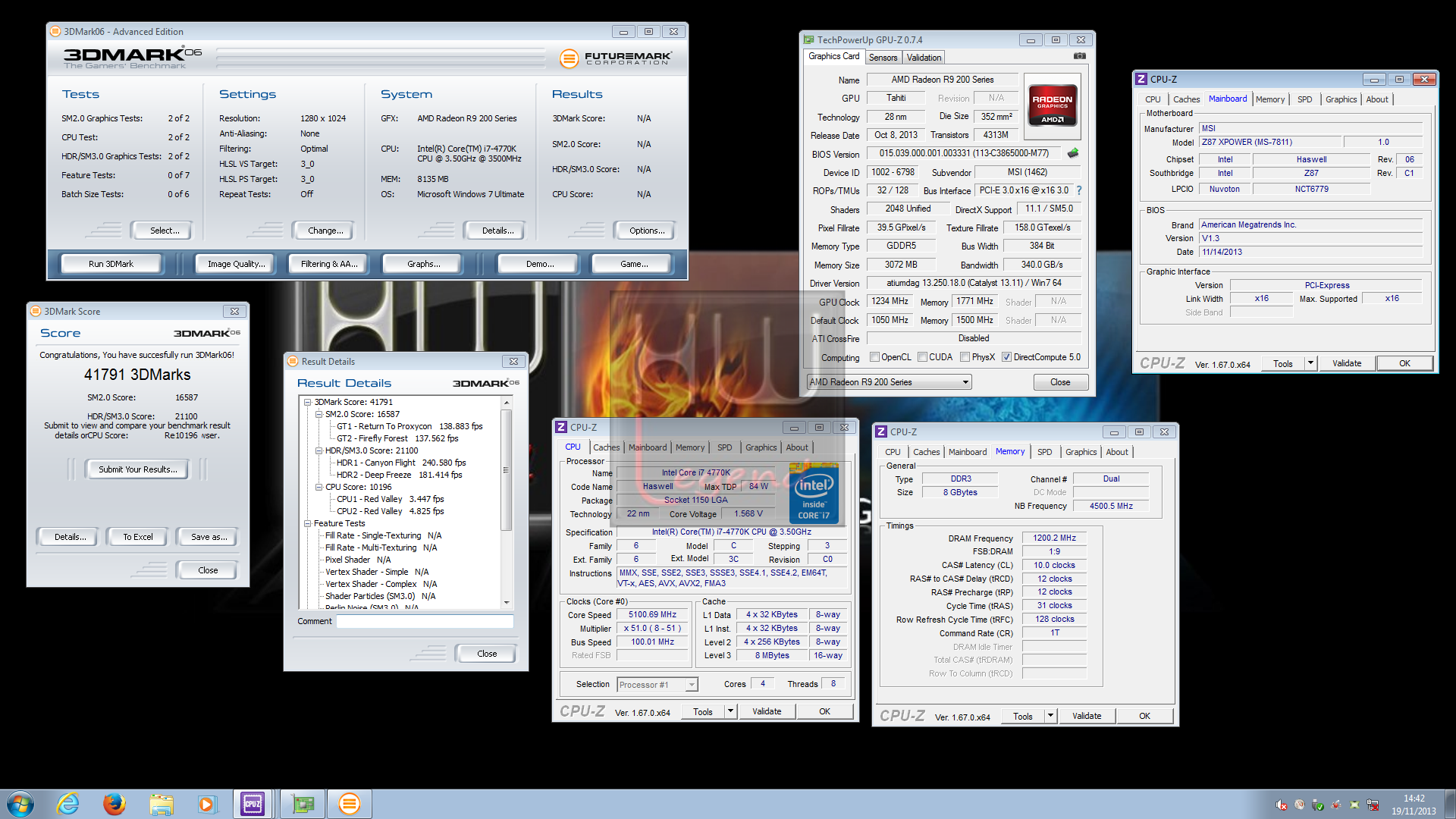Launch Internet Explorer from taskbar
This screenshot has width=1456, height=819.
(x=68, y=804)
